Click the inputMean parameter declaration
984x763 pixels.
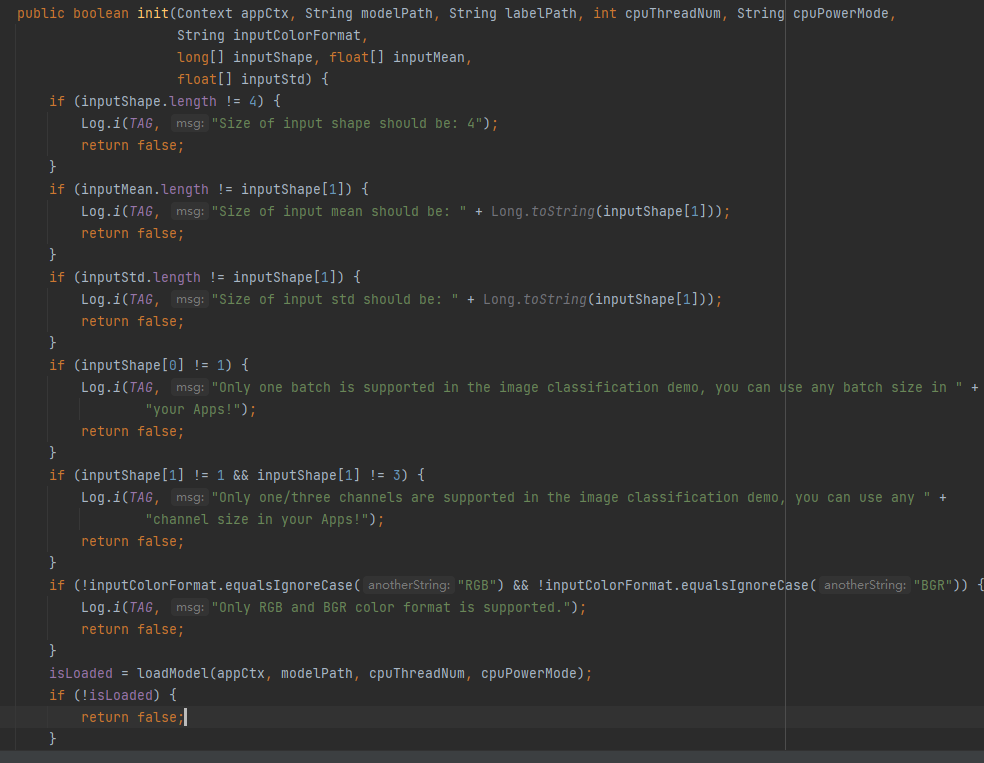[x=429, y=57]
